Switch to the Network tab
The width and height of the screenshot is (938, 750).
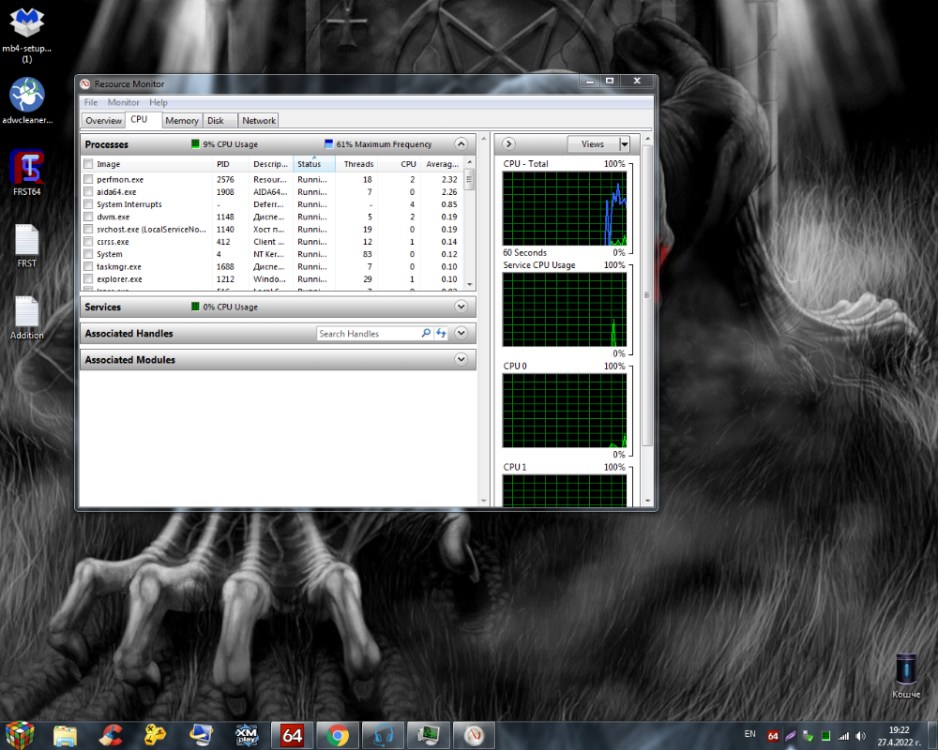click(259, 121)
